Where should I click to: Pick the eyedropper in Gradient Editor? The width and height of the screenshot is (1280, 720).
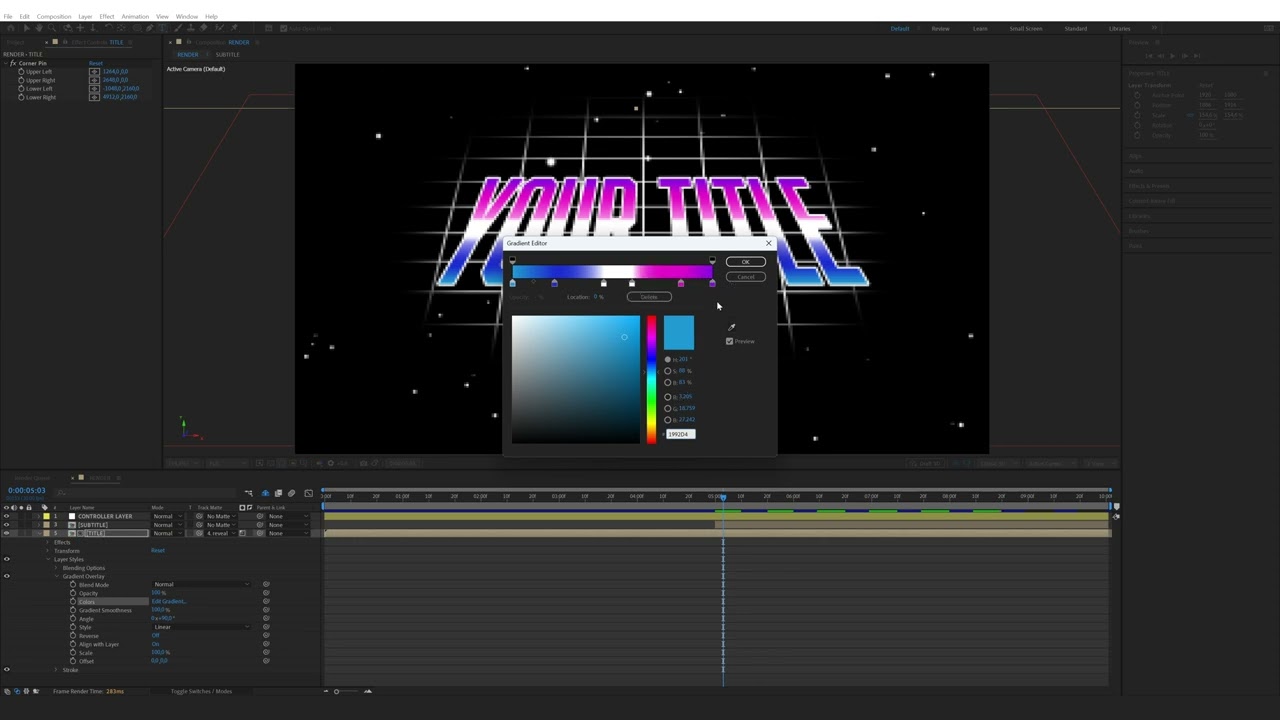(x=732, y=327)
